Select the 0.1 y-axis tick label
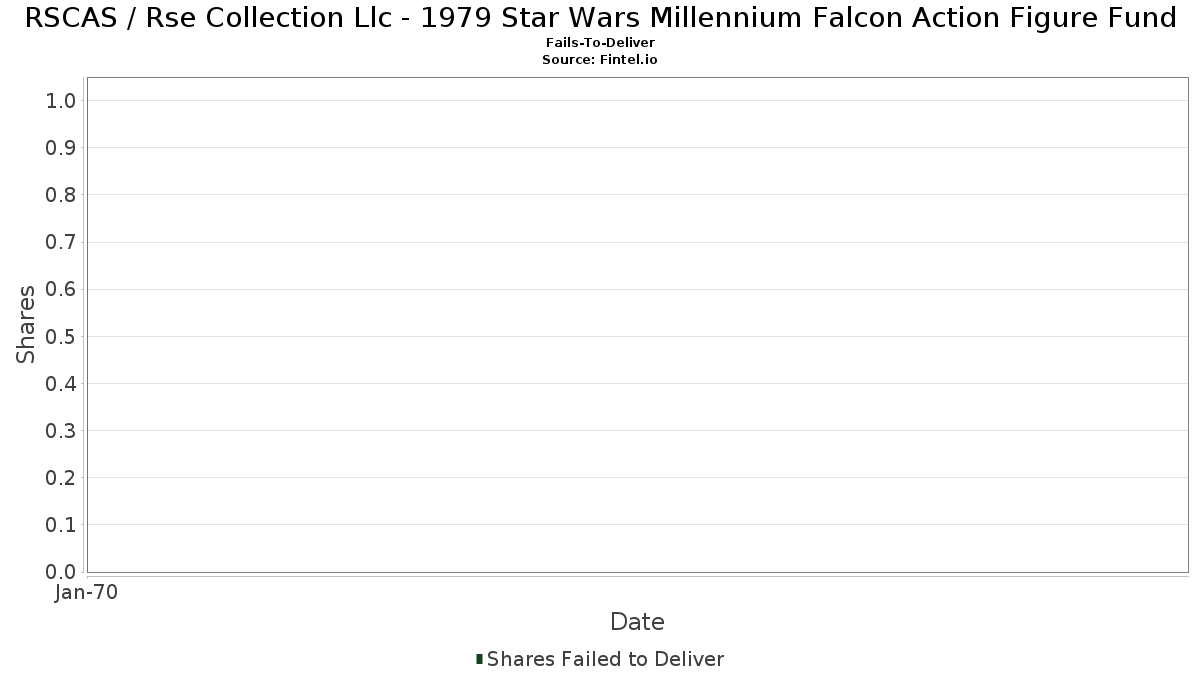The height and width of the screenshot is (675, 1200). click(x=61, y=525)
